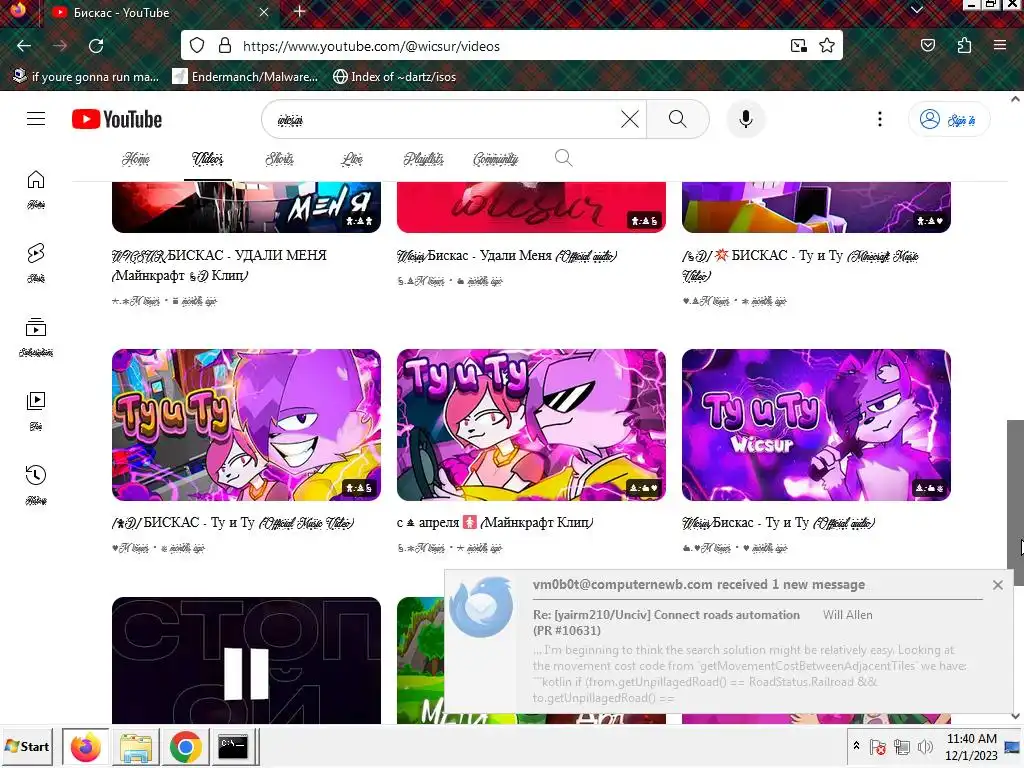
Task: Click the YouTube search text field
Action: pyautogui.click(x=444, y=120)
